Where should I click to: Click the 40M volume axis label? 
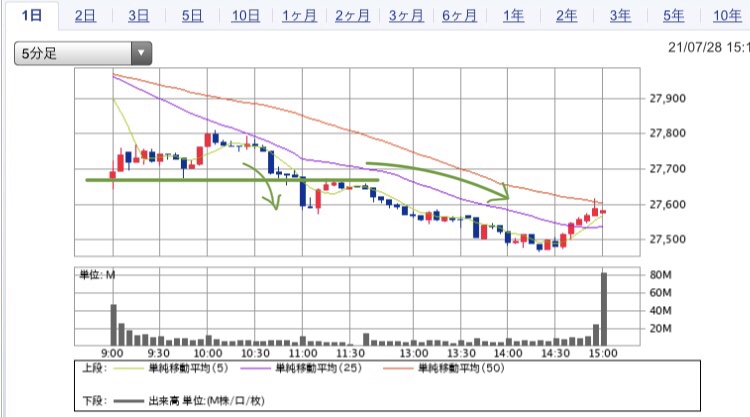(661, 310)
